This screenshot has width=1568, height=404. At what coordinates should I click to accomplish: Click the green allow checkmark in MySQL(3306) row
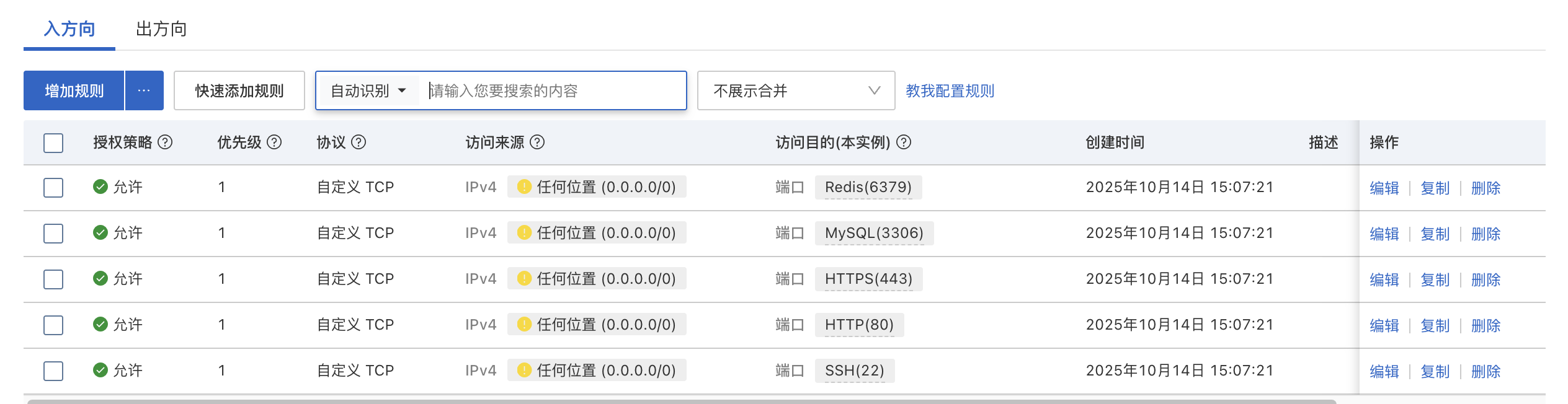tap(100, 232)
